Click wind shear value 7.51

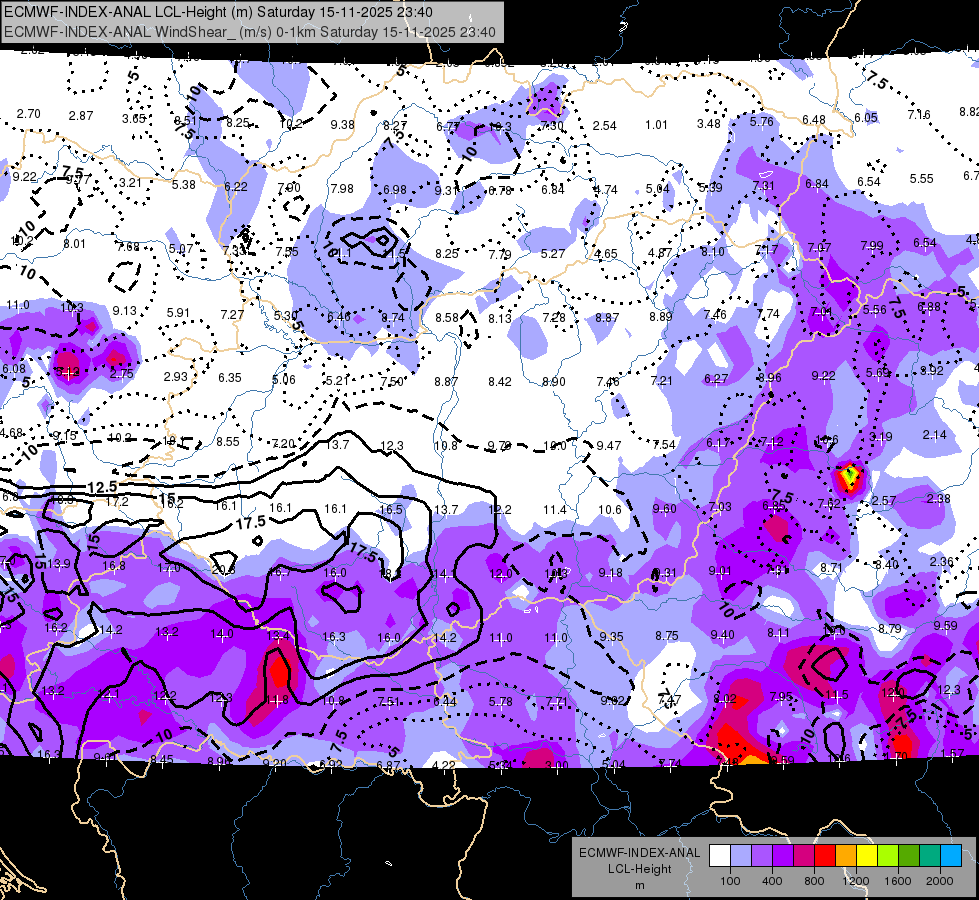click(389, 702)
